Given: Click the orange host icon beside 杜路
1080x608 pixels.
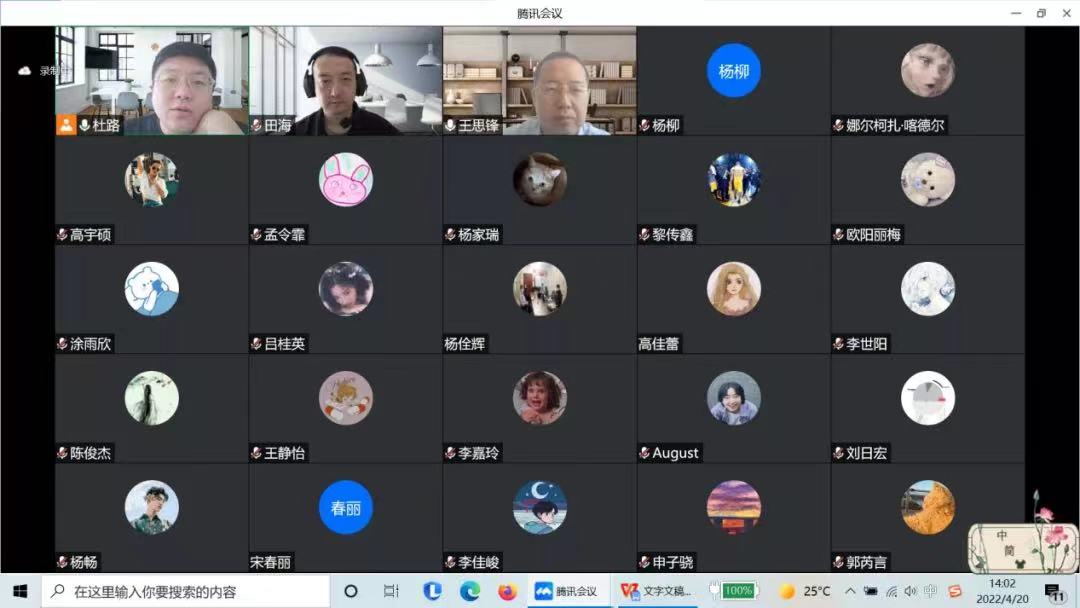Looking at the screenshot, I should [x=66, y=125].
